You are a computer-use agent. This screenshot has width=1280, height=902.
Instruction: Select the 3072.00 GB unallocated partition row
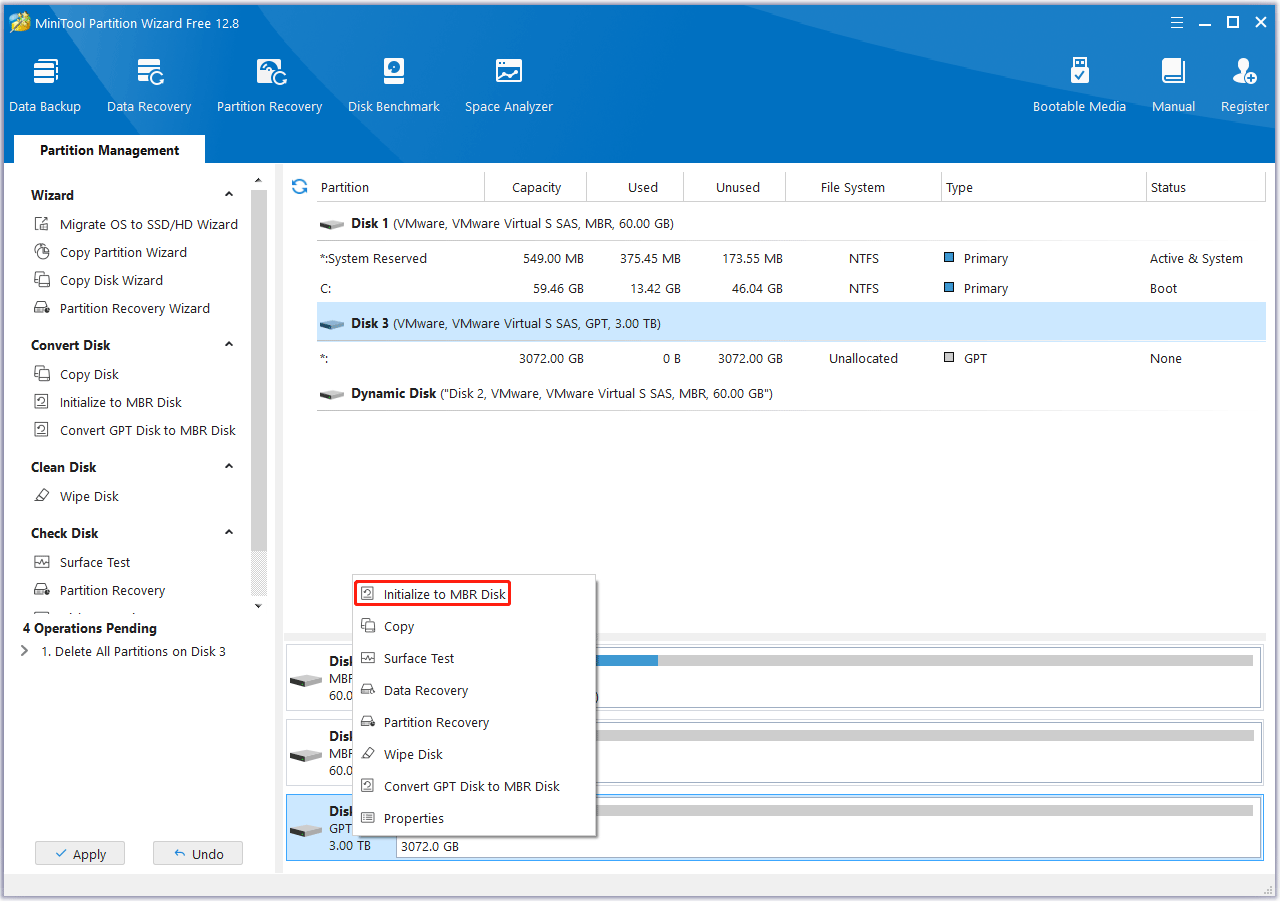[791, 358]
